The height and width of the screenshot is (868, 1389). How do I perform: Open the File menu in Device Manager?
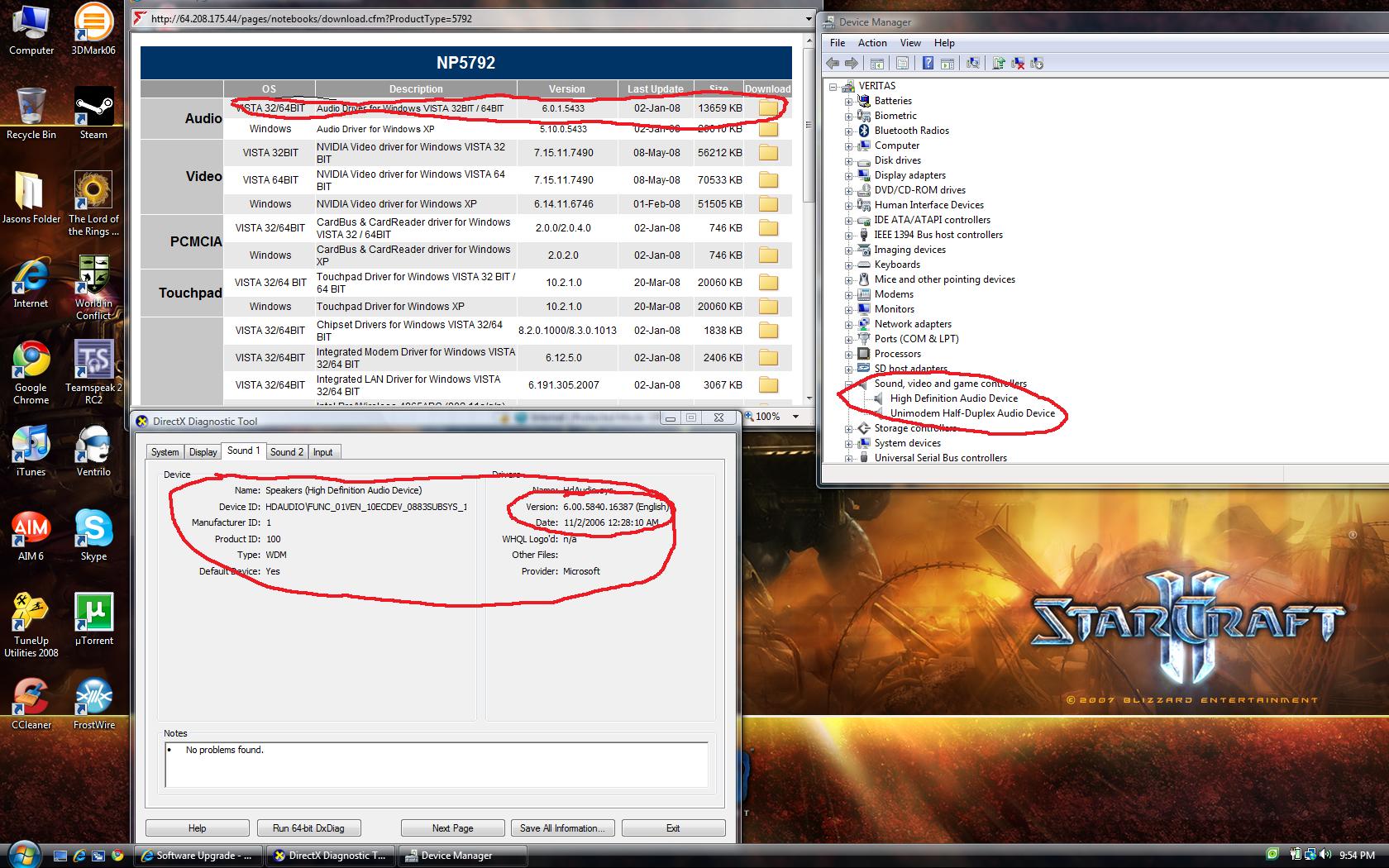coord(838,43)
